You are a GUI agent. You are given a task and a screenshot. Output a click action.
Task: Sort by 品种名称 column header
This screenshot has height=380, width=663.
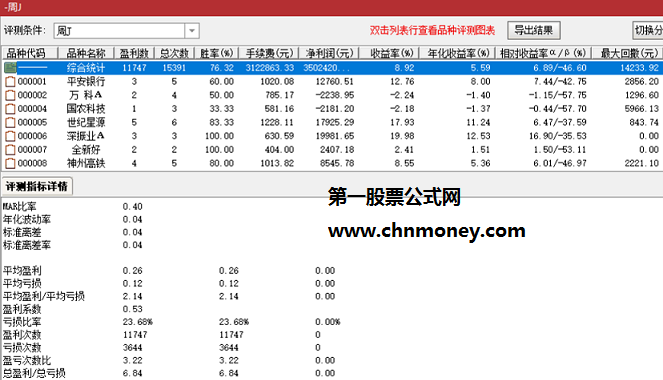pyautogui.click(x=86, y=53)
